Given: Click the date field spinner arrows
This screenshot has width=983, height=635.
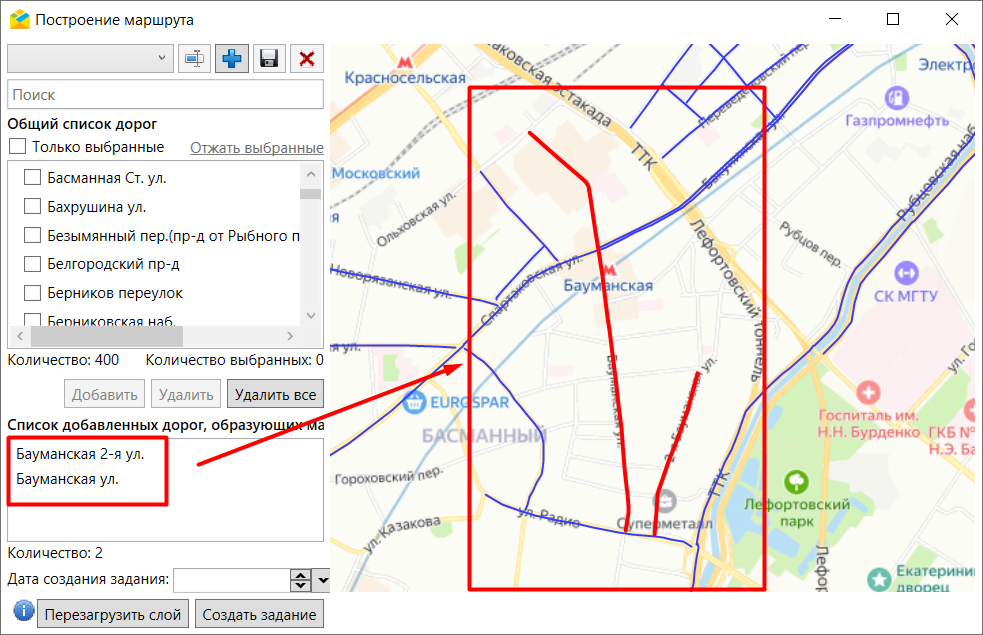Looking at the screenshot, I should (x=300, y=580).
